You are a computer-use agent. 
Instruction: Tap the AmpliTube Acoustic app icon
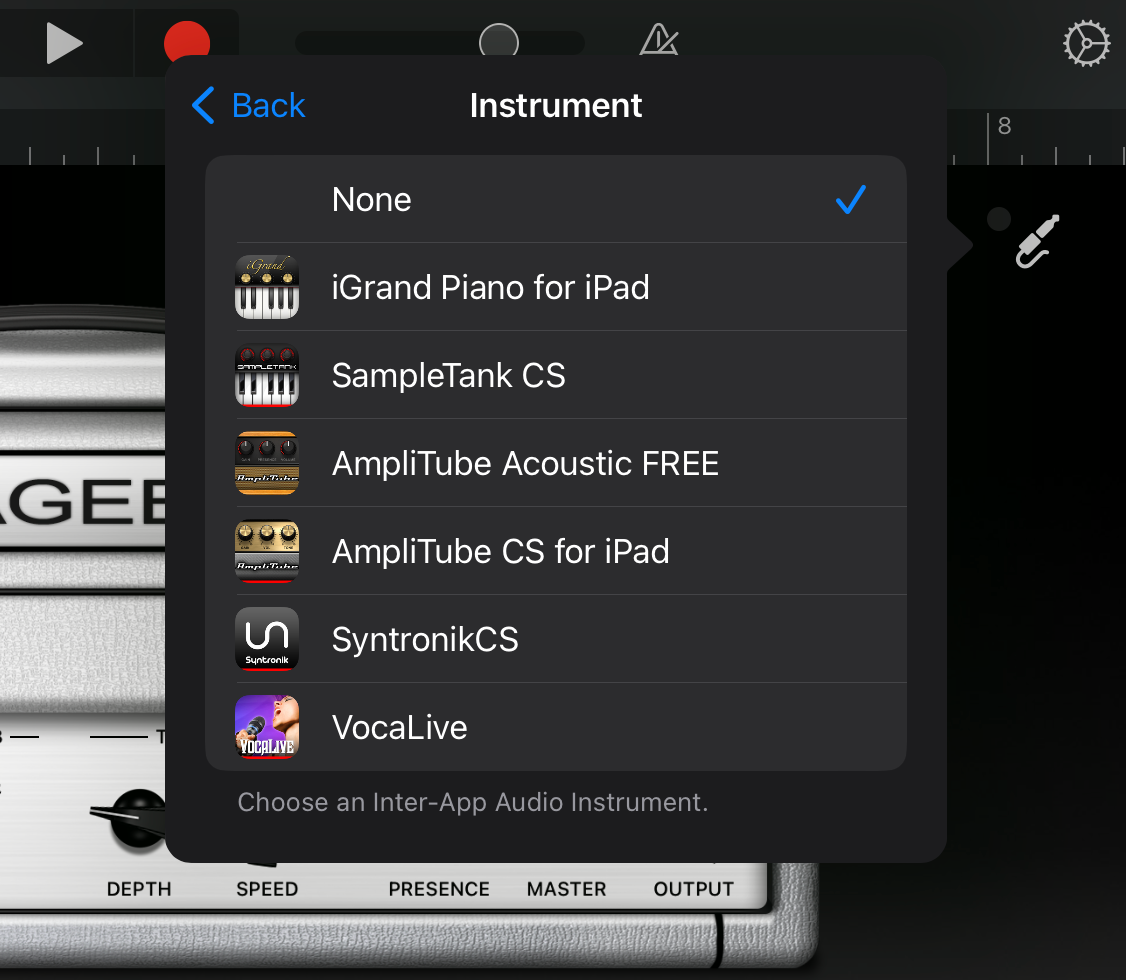(267, 463)
